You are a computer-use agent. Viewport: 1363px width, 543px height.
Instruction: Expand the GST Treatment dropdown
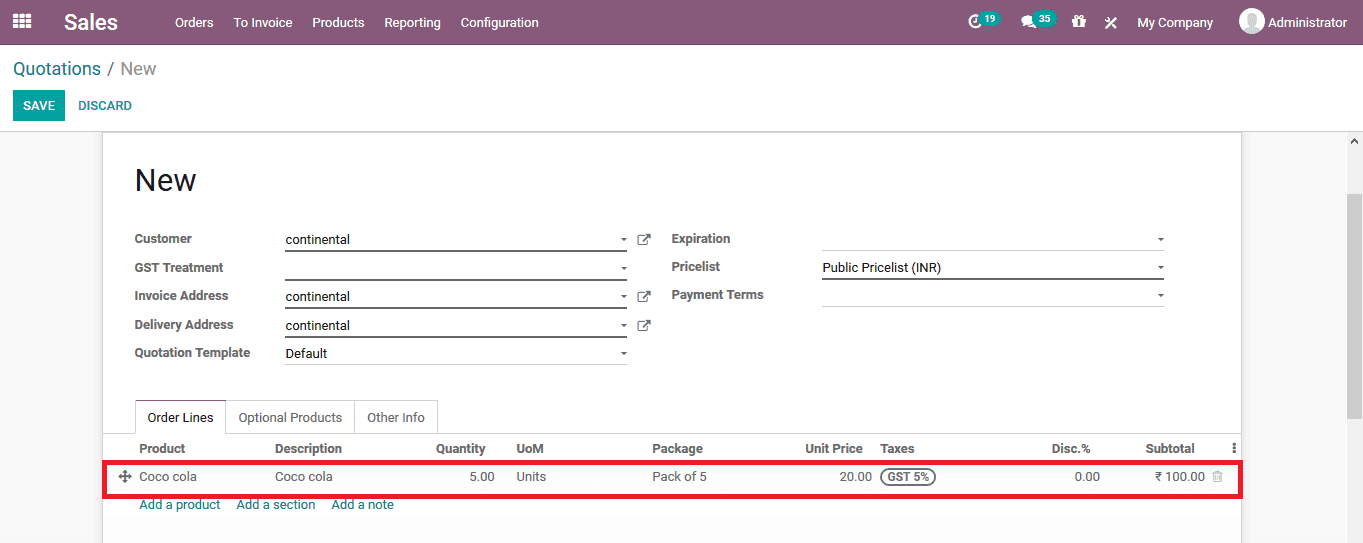point(623,268)
